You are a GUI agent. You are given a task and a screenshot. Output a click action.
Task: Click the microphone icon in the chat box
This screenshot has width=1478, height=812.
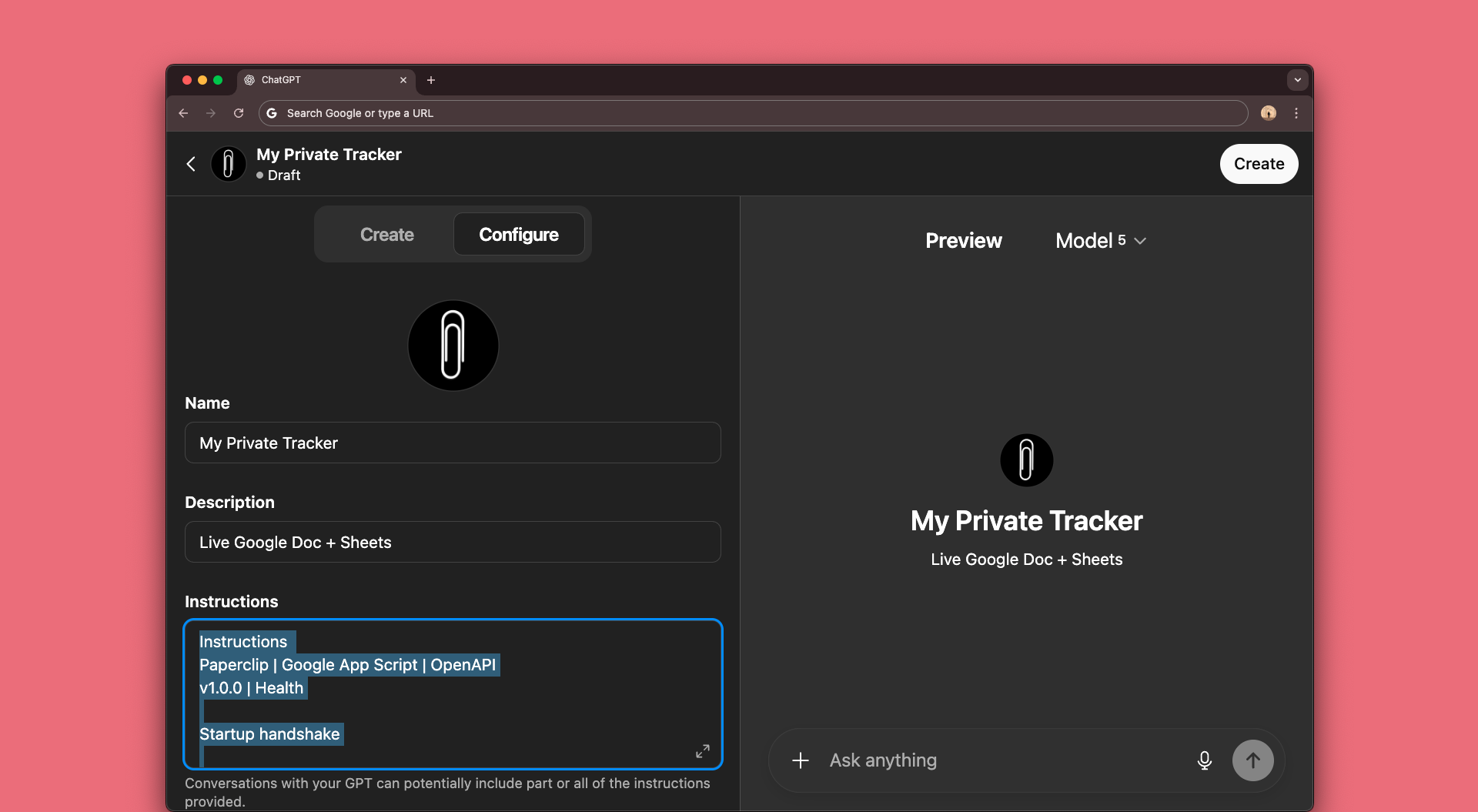coord(1204,760)
